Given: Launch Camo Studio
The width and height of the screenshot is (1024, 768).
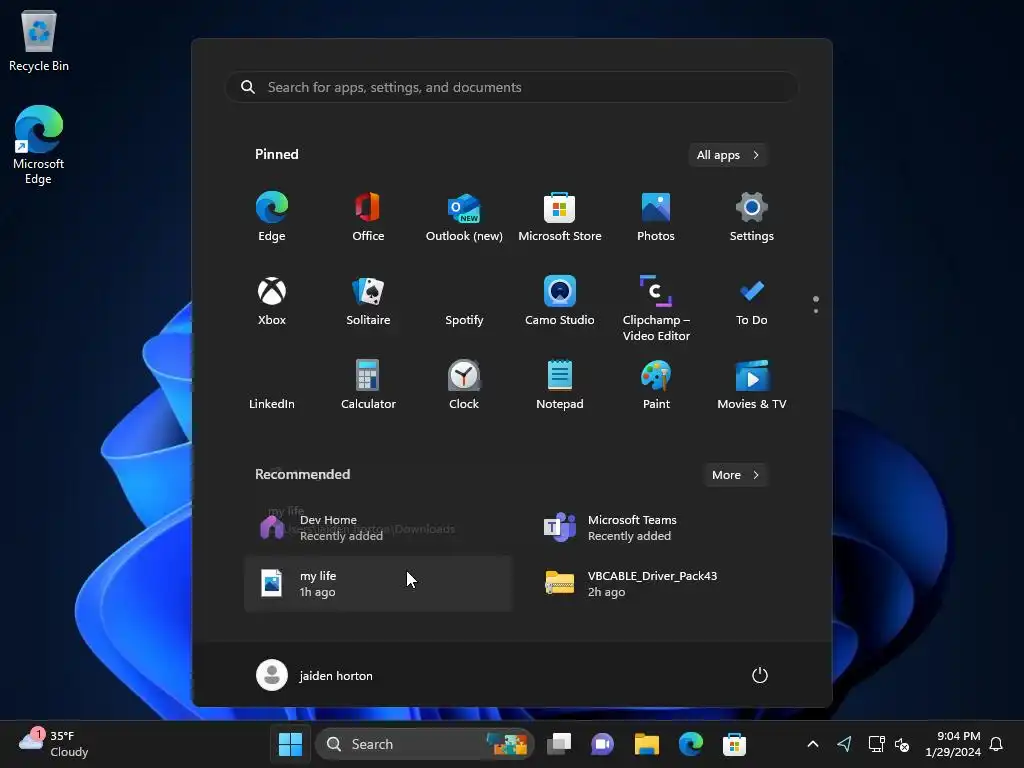Looking at the screenshot, I should pos(560,301).
